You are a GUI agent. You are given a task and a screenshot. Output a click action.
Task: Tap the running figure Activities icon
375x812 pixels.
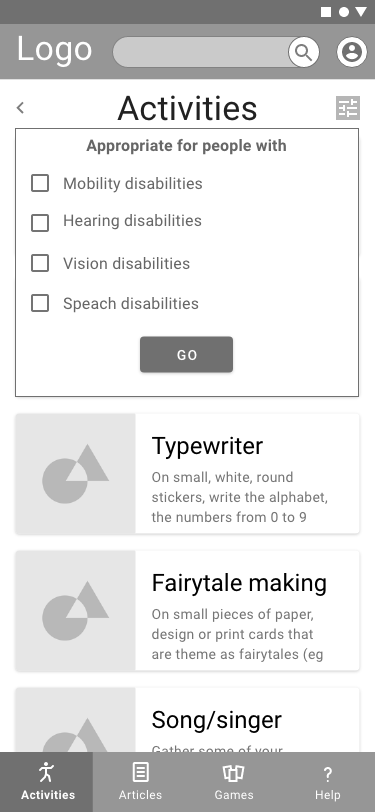point(47,772)
